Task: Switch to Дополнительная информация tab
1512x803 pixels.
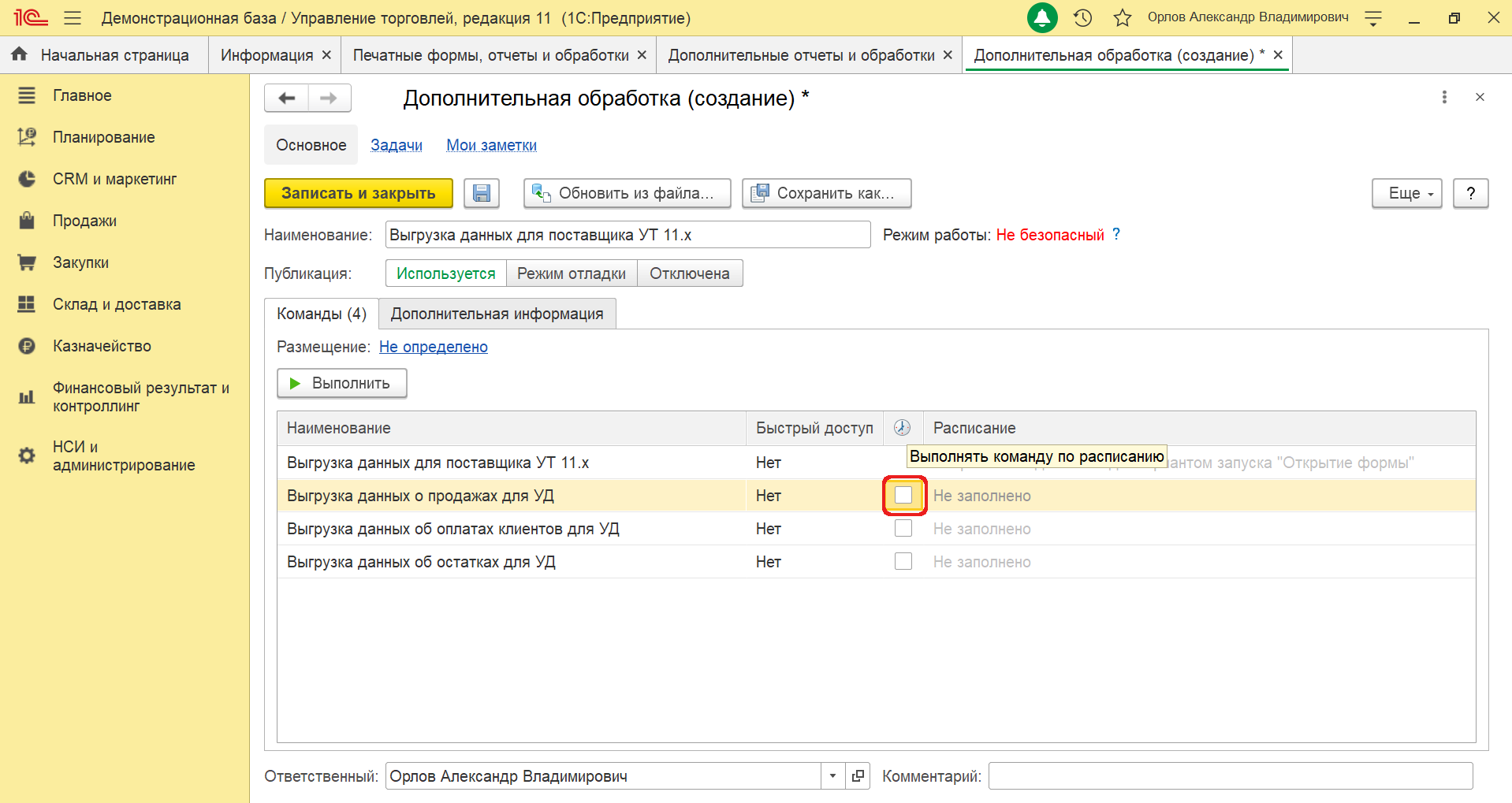Action: [x=497, y=314]
